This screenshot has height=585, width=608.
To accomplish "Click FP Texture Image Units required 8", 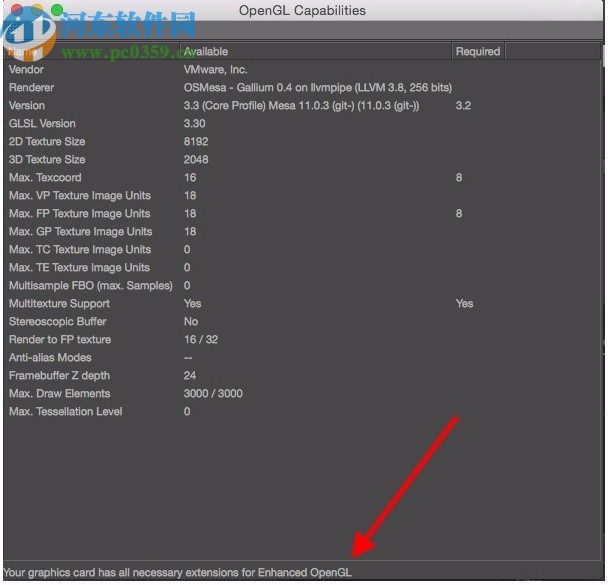I will click(x=459, y=214).
